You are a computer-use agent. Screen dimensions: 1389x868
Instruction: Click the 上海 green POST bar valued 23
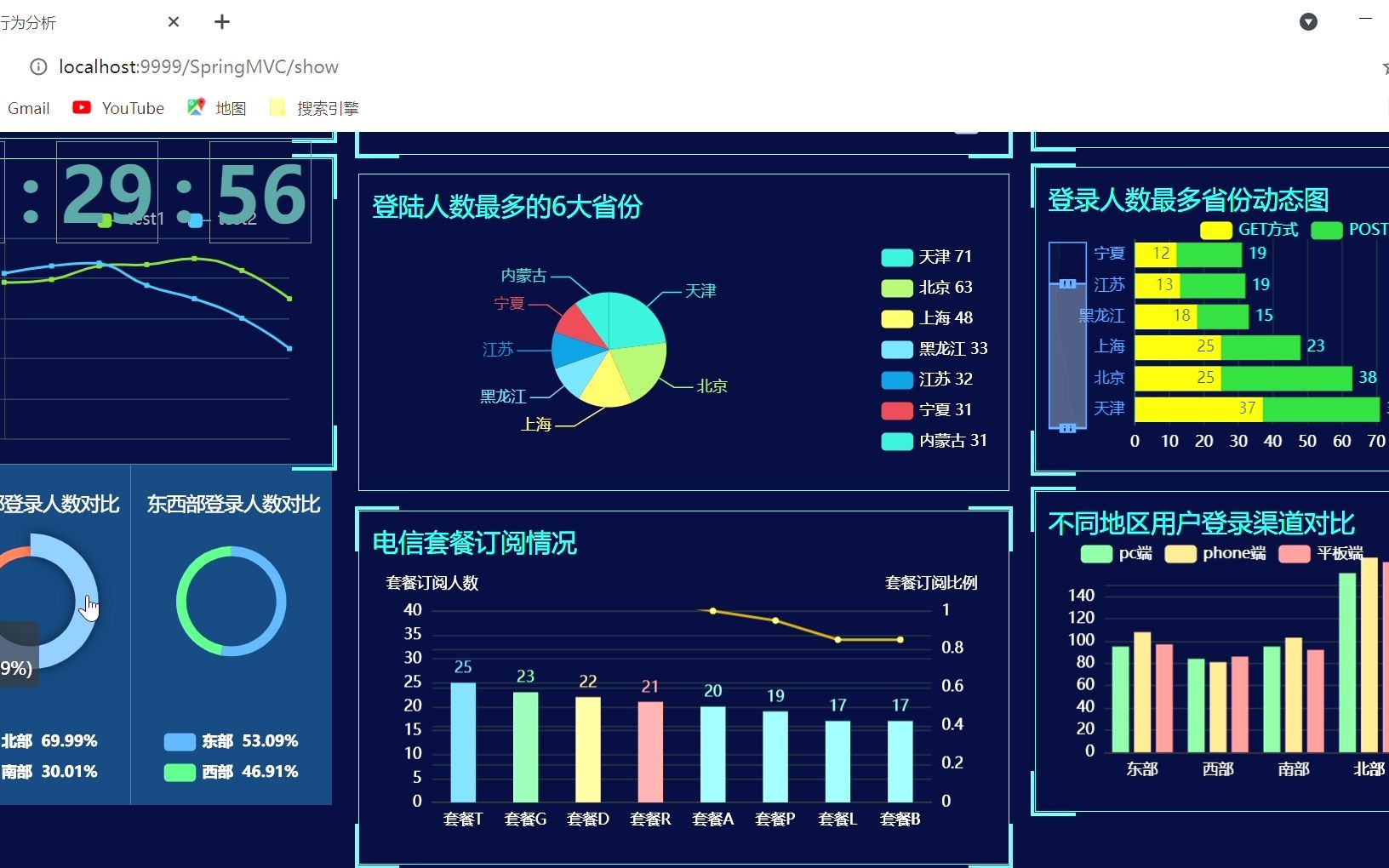click(1260, 347)
